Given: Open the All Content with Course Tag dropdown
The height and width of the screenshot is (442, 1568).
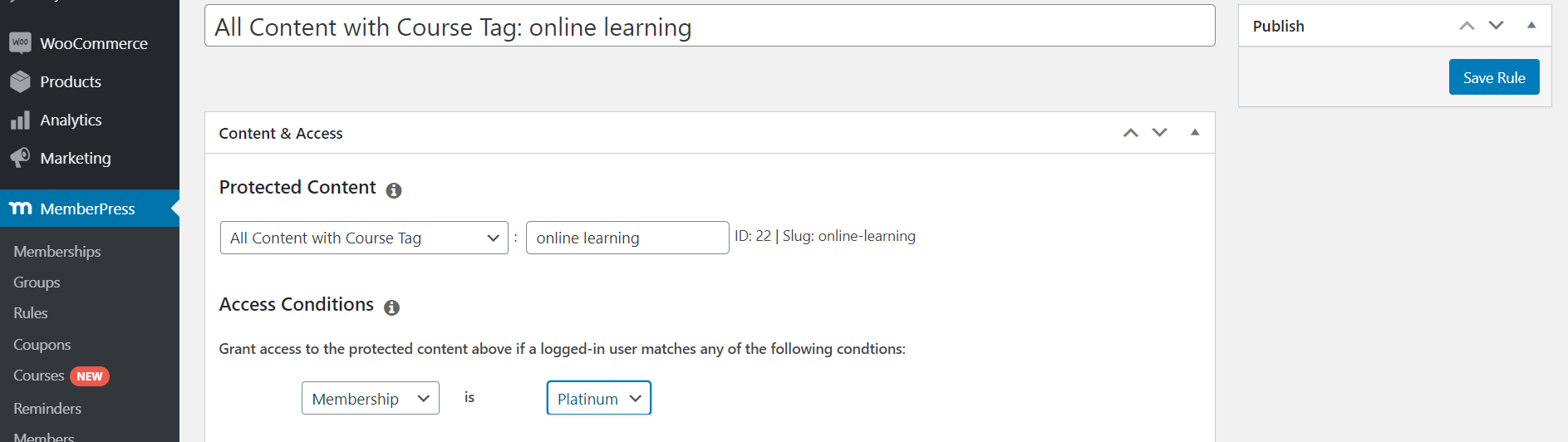Looking at the screenshot, I should (364, 238).
